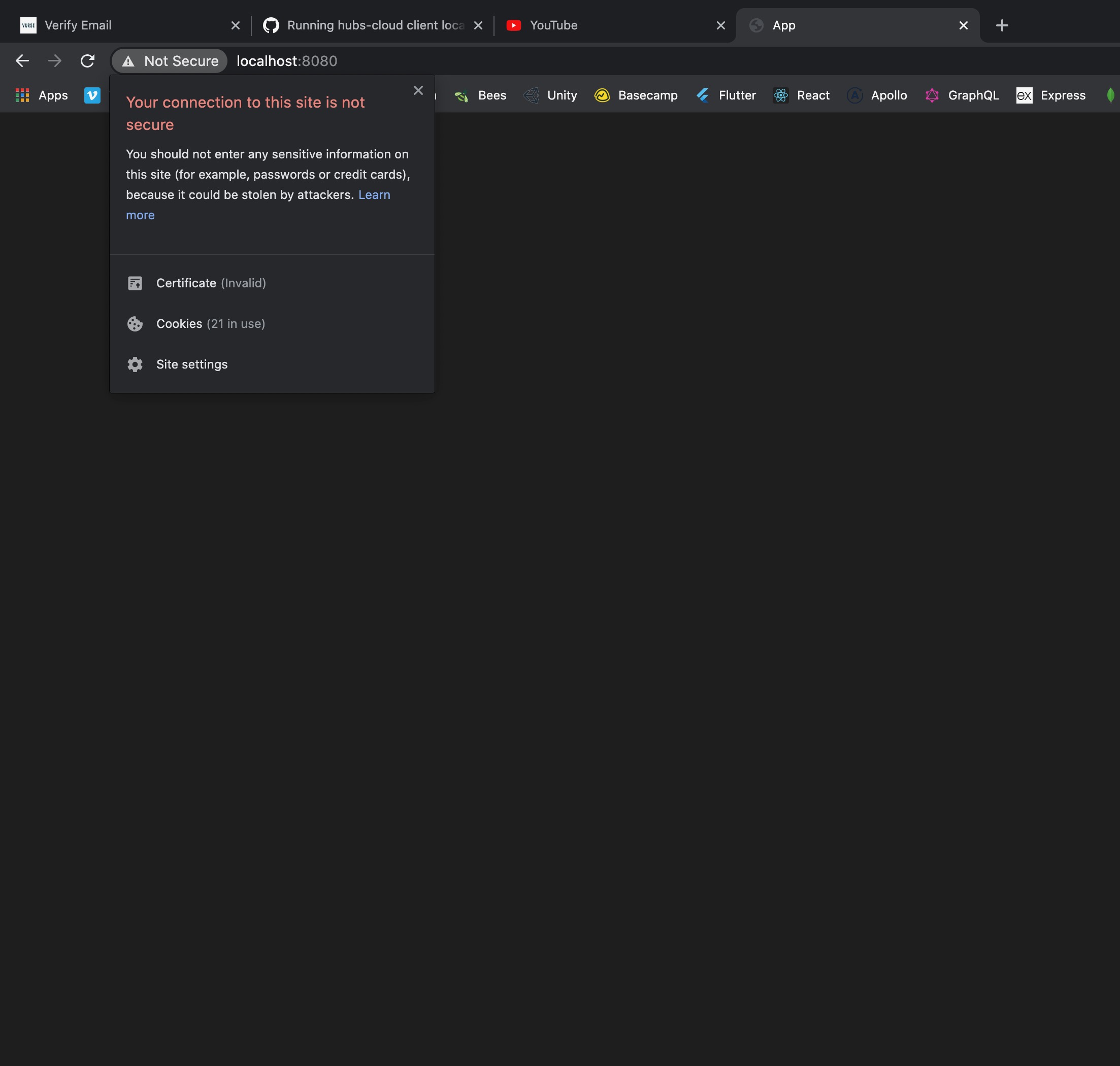
Task: Close the App tab
Action: (963, 25)
